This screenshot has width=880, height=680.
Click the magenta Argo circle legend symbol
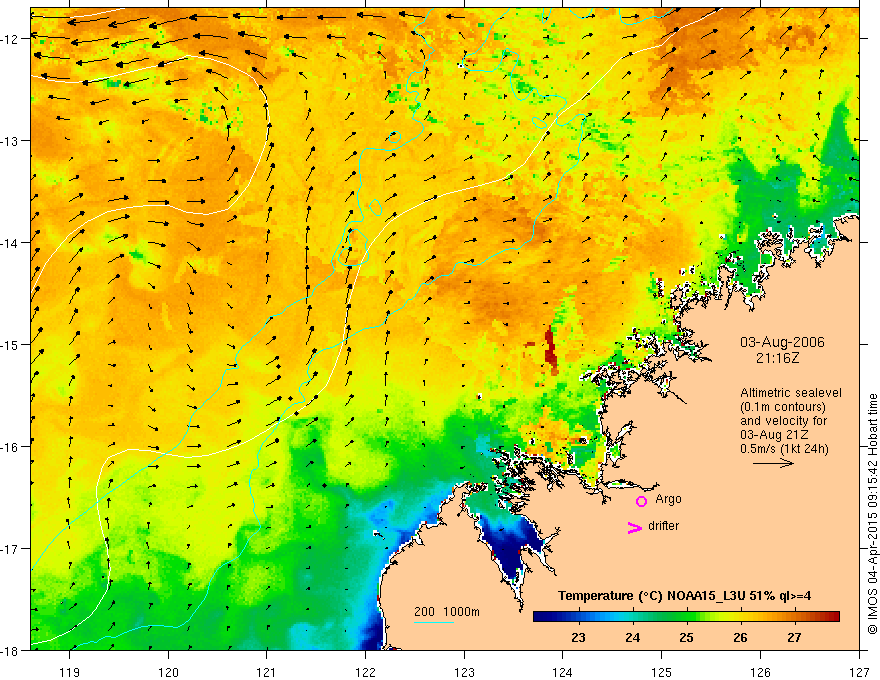641,501
